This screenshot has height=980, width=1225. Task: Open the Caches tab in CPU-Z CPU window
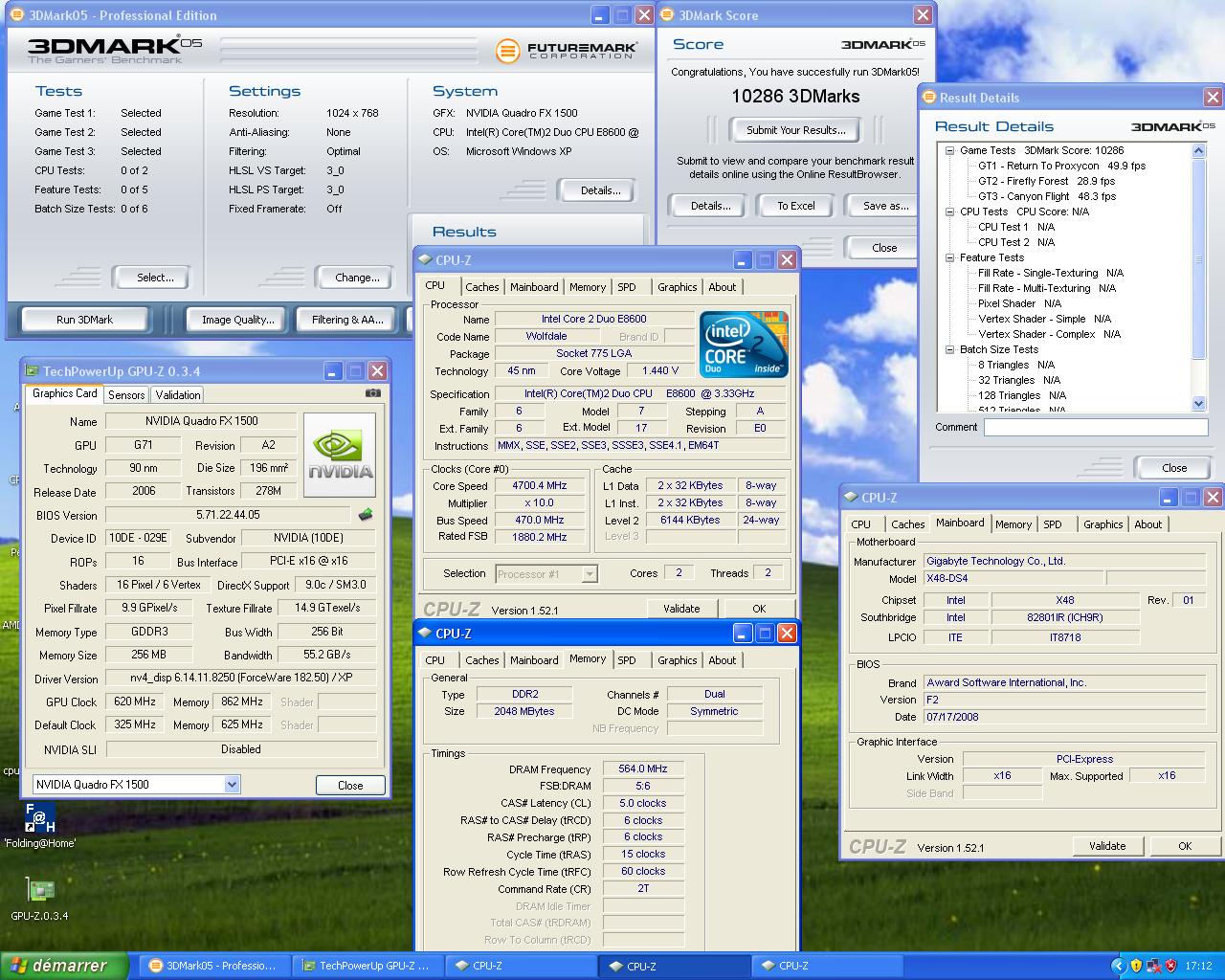click(481, 287)
